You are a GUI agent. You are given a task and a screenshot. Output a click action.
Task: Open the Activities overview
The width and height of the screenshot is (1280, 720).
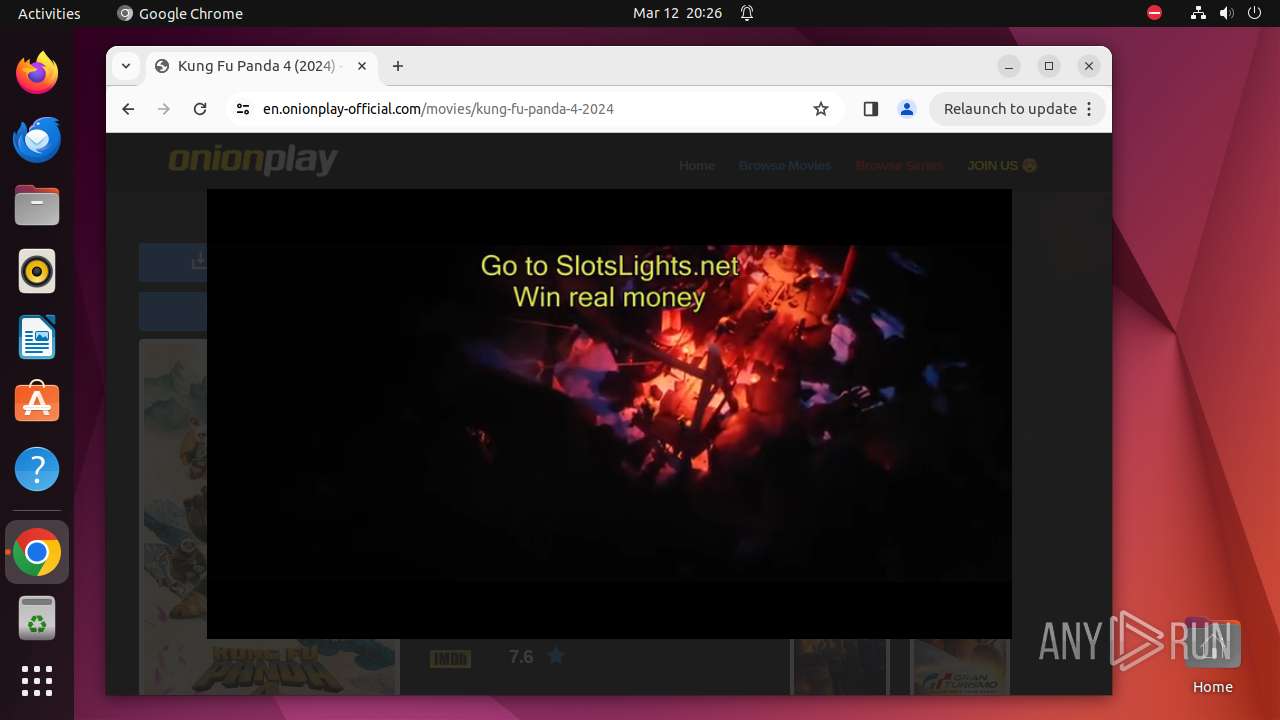tap(49, 13)
